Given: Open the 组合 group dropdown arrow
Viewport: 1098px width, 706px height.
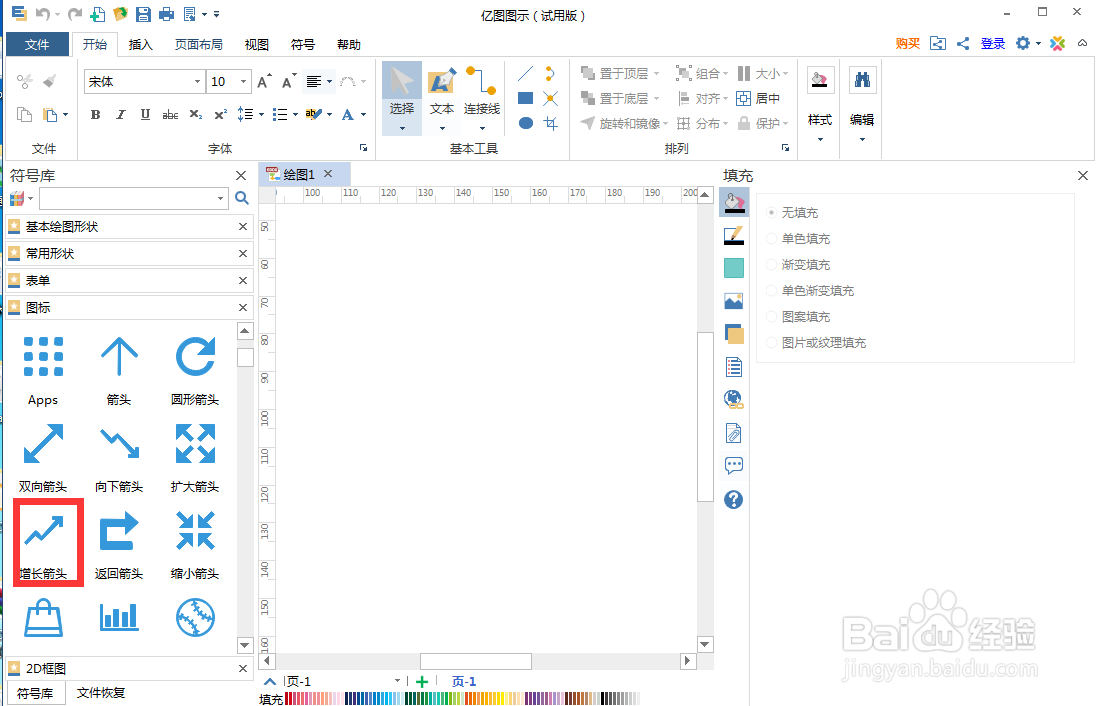Looking at the screenshot, I should (726, 72).
